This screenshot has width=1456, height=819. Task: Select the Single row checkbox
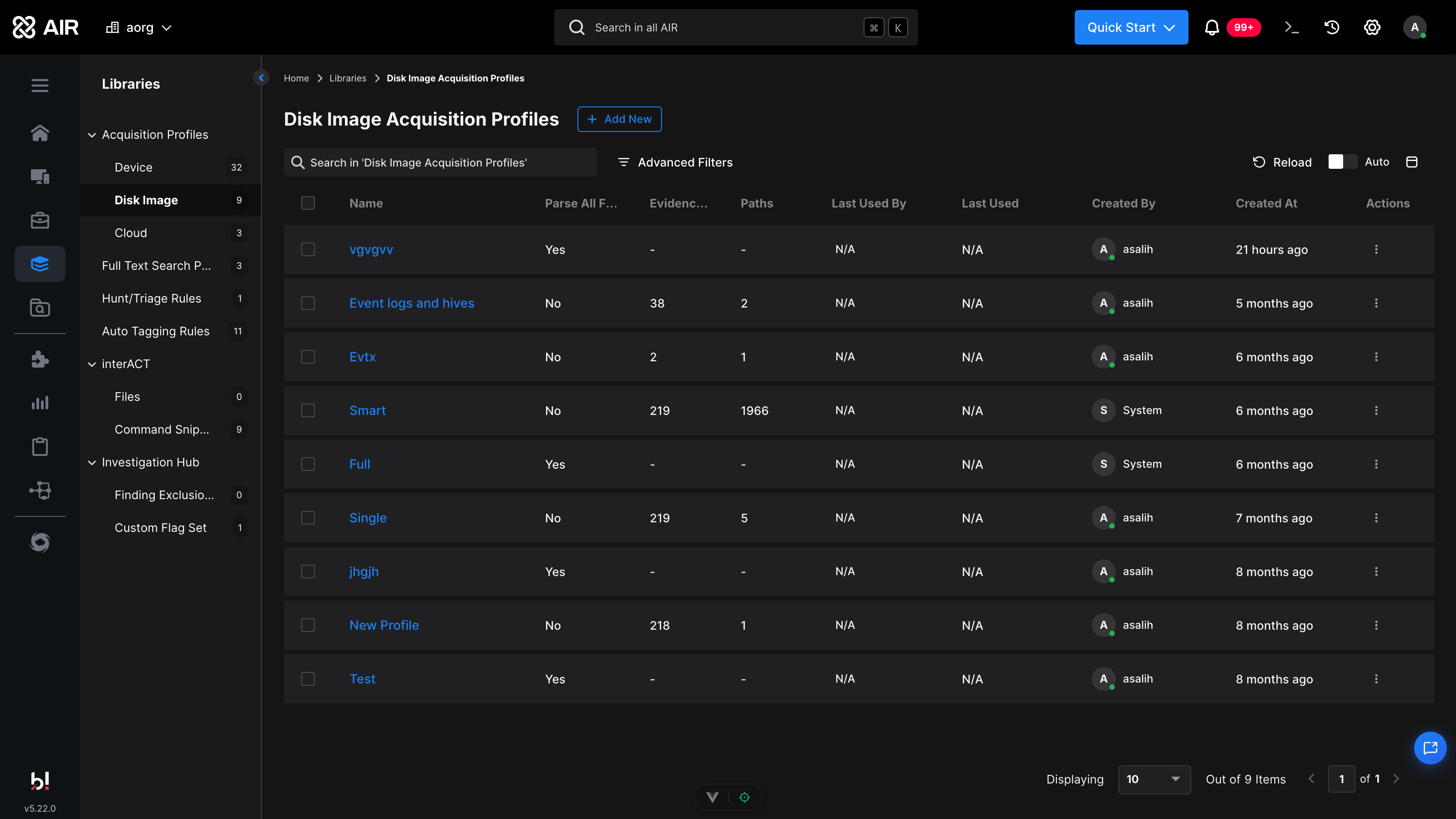[308, 518]
